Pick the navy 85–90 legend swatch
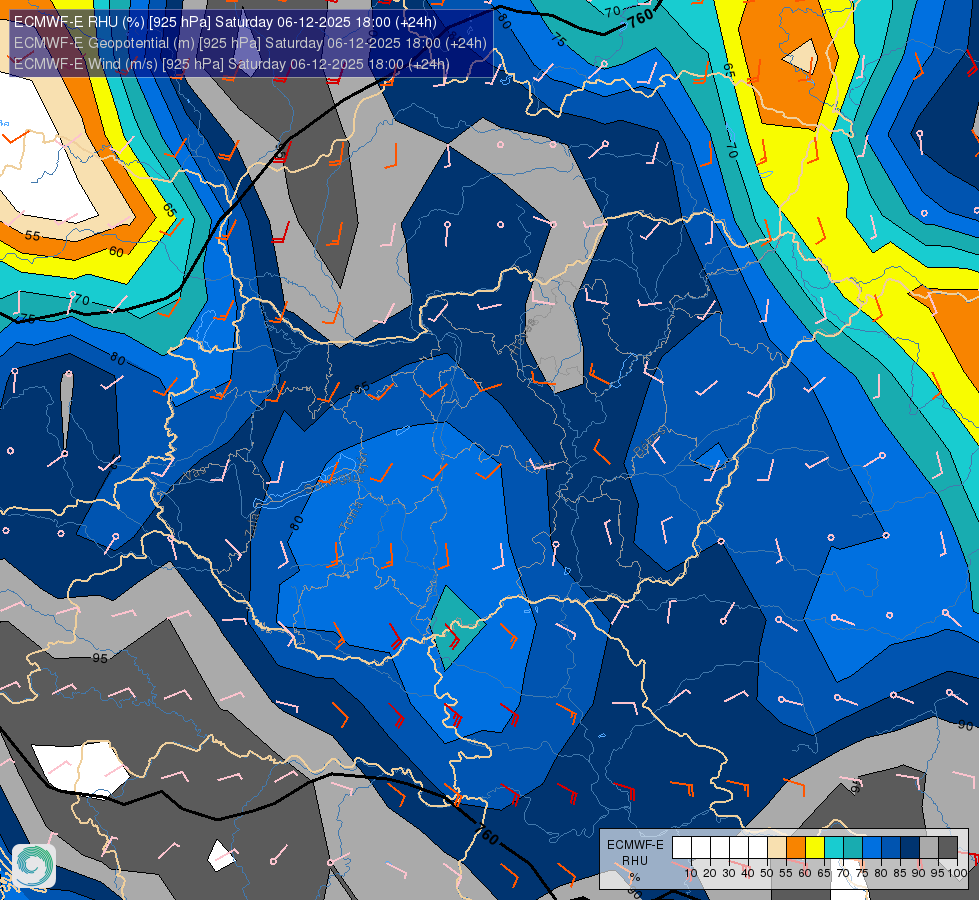 [910, 848]
